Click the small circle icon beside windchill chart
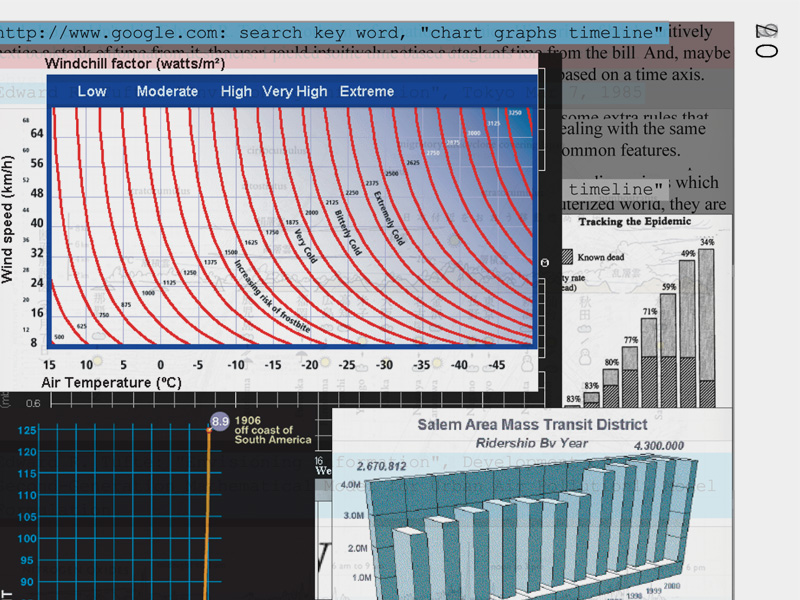Viewport: 800px width, 600px height. pyautogui.click(x=545, y=262)
